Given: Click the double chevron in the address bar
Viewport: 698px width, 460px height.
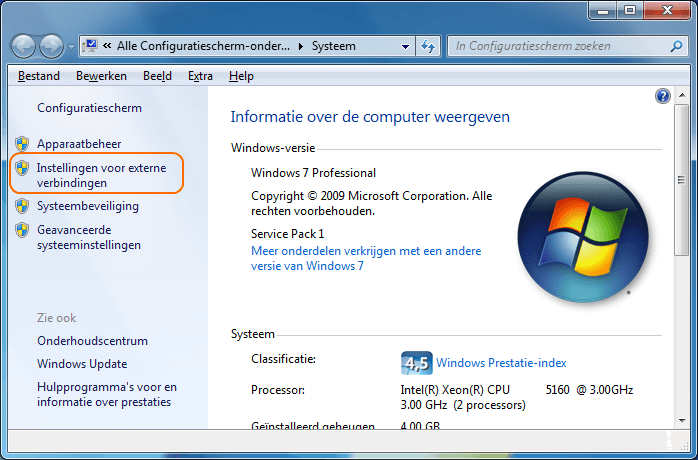Looking at the screenshot, I should pyautogui.click(x=107, y=46).
